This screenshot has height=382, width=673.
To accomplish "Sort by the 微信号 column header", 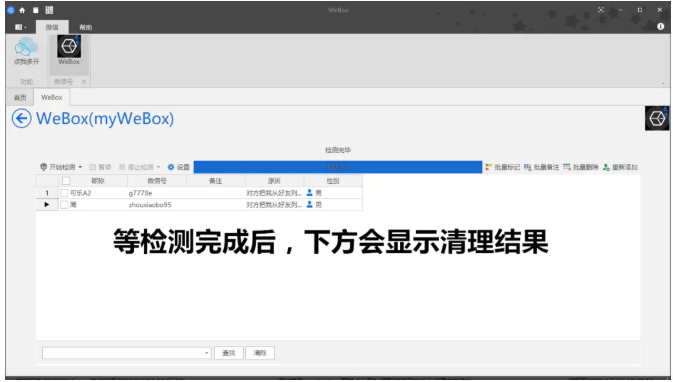I will point(157,181).
